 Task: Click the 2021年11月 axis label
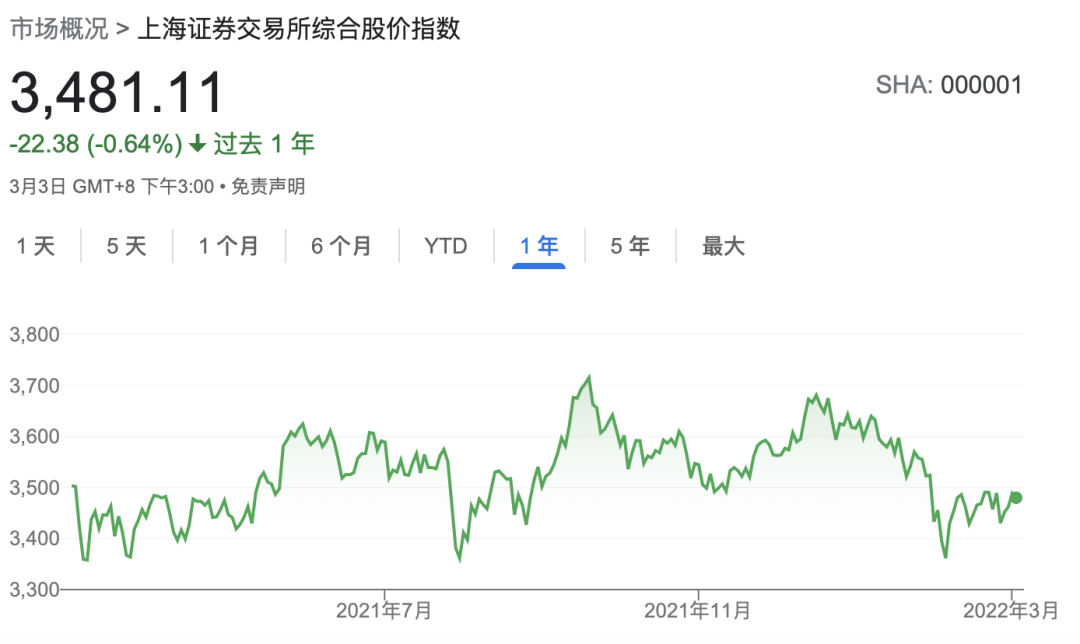698,610
